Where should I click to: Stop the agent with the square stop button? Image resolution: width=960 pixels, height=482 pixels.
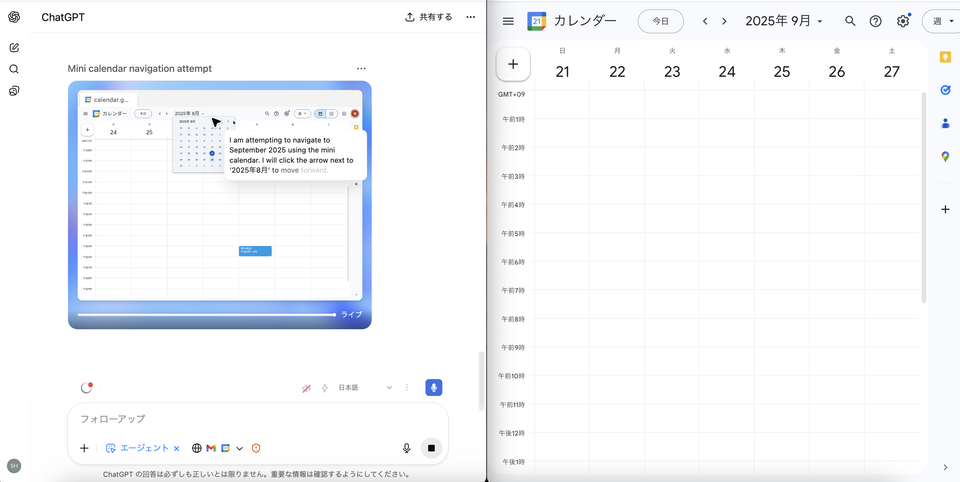click(x=431, y=448)
